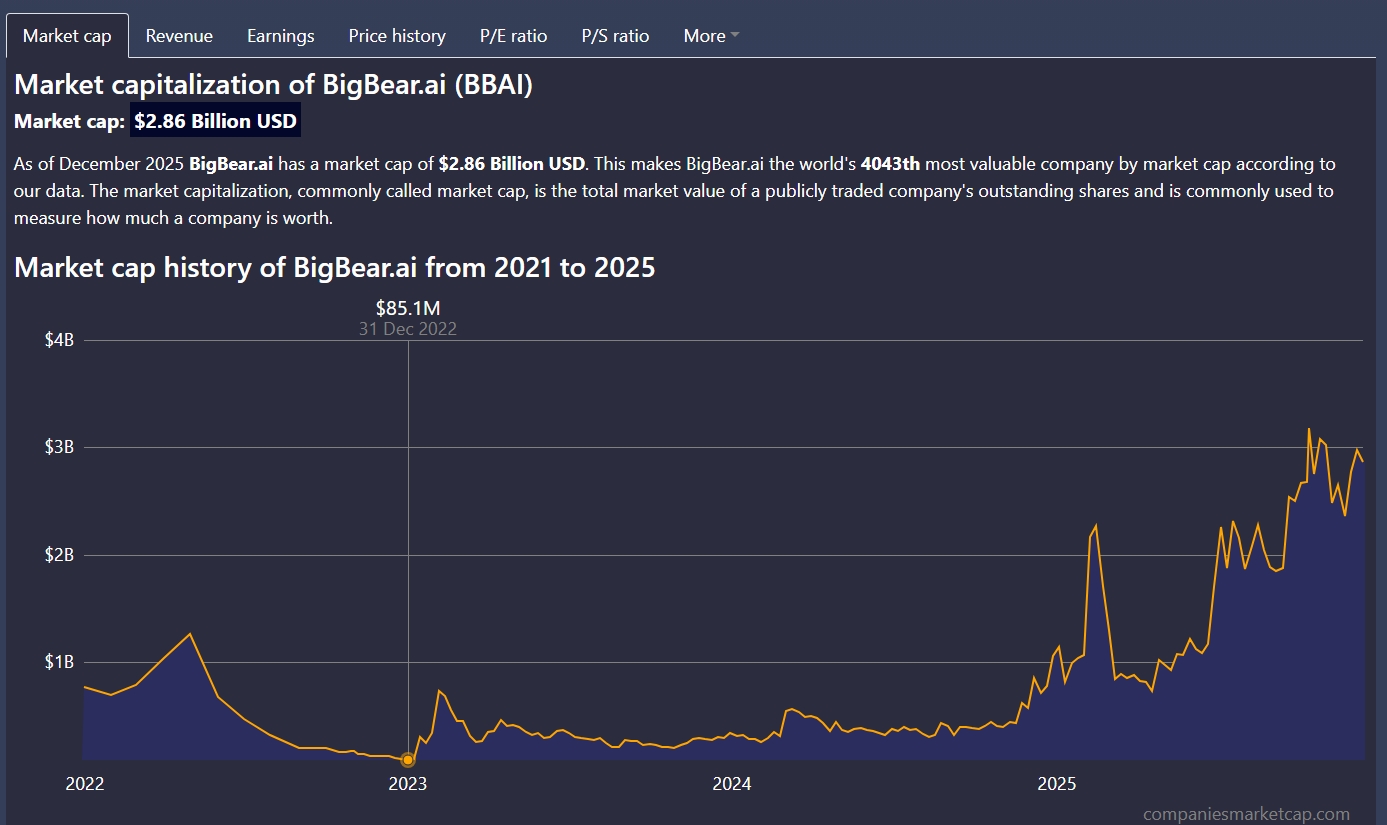1387x825 pixels.
Task: Click the 2024 x-axis label
Action: pyautogui.click(x=732, y=784)
